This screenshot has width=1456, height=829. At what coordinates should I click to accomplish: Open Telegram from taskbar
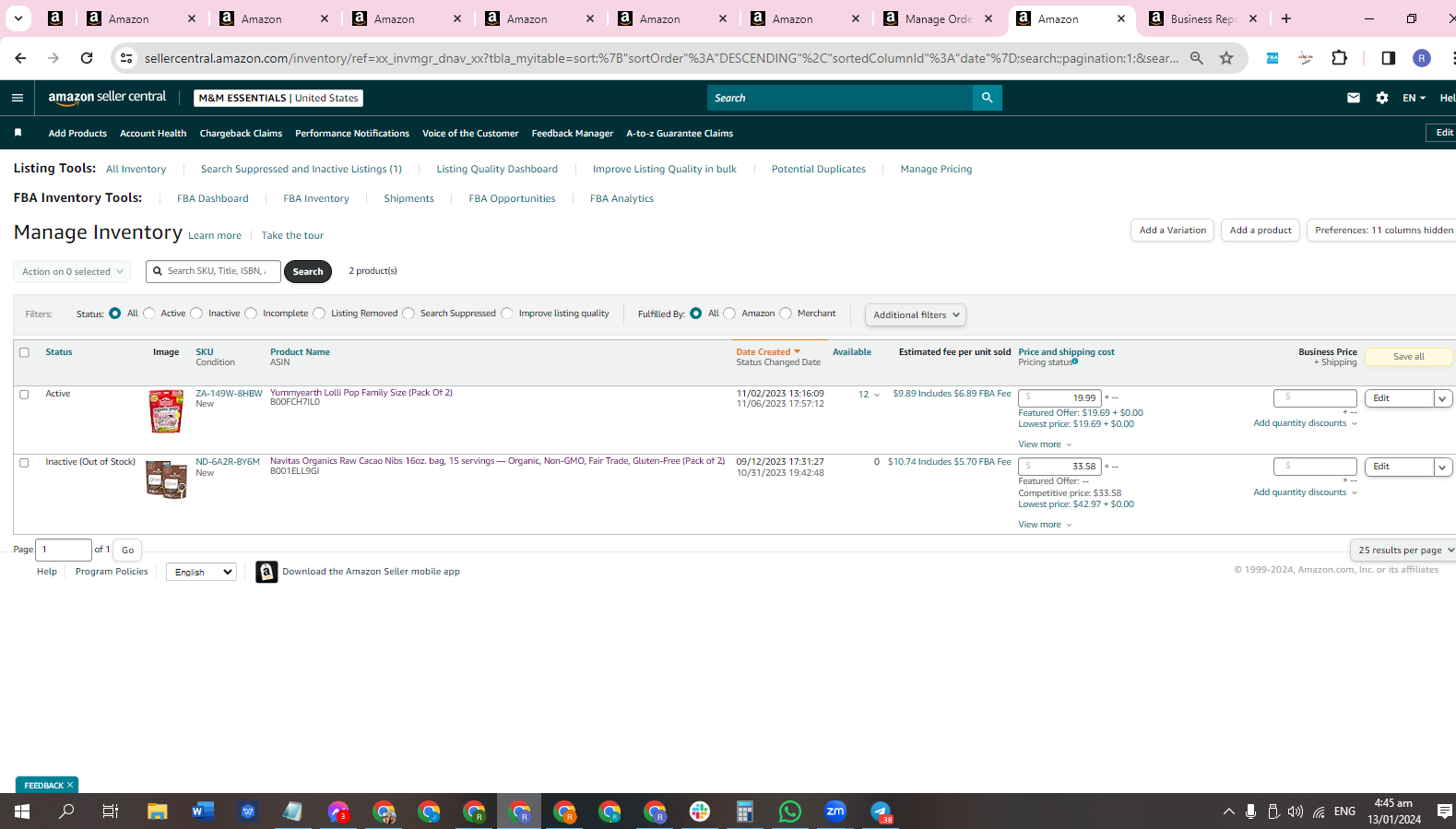click(881, 811)
